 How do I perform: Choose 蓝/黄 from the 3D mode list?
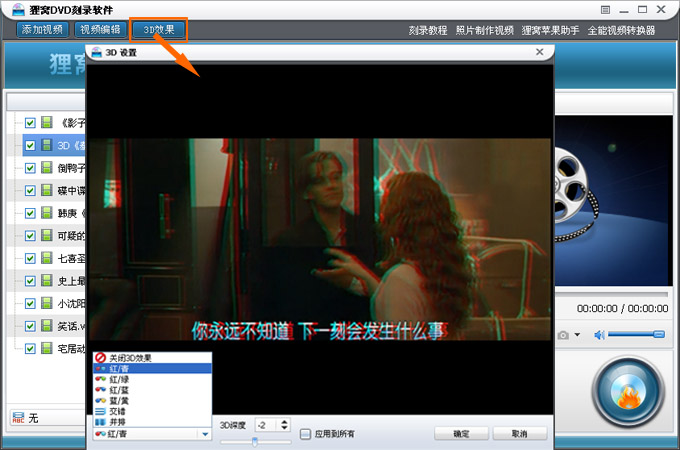[152, 400]
